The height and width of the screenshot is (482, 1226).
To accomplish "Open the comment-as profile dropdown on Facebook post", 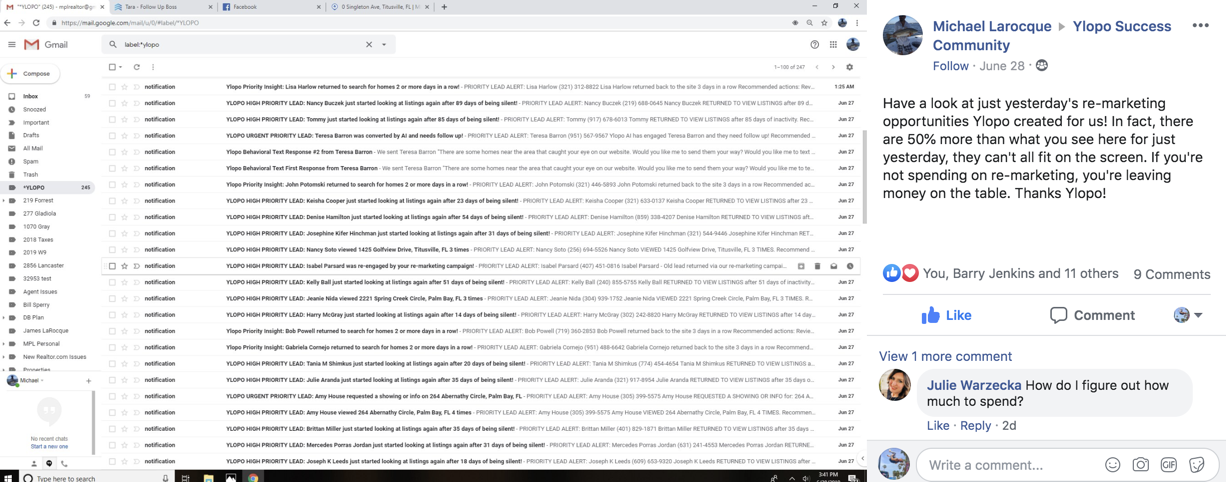I will (x=1188, y=315).
